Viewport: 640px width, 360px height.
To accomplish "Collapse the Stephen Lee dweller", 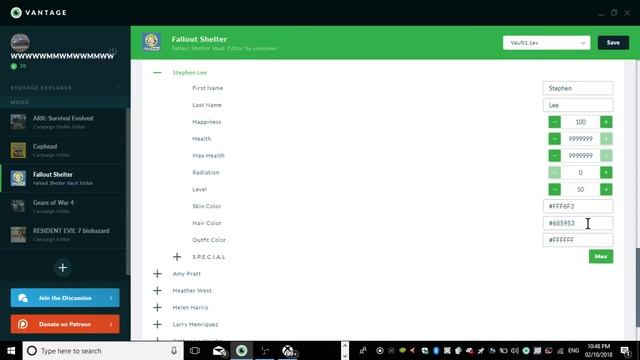I will 157,73.
